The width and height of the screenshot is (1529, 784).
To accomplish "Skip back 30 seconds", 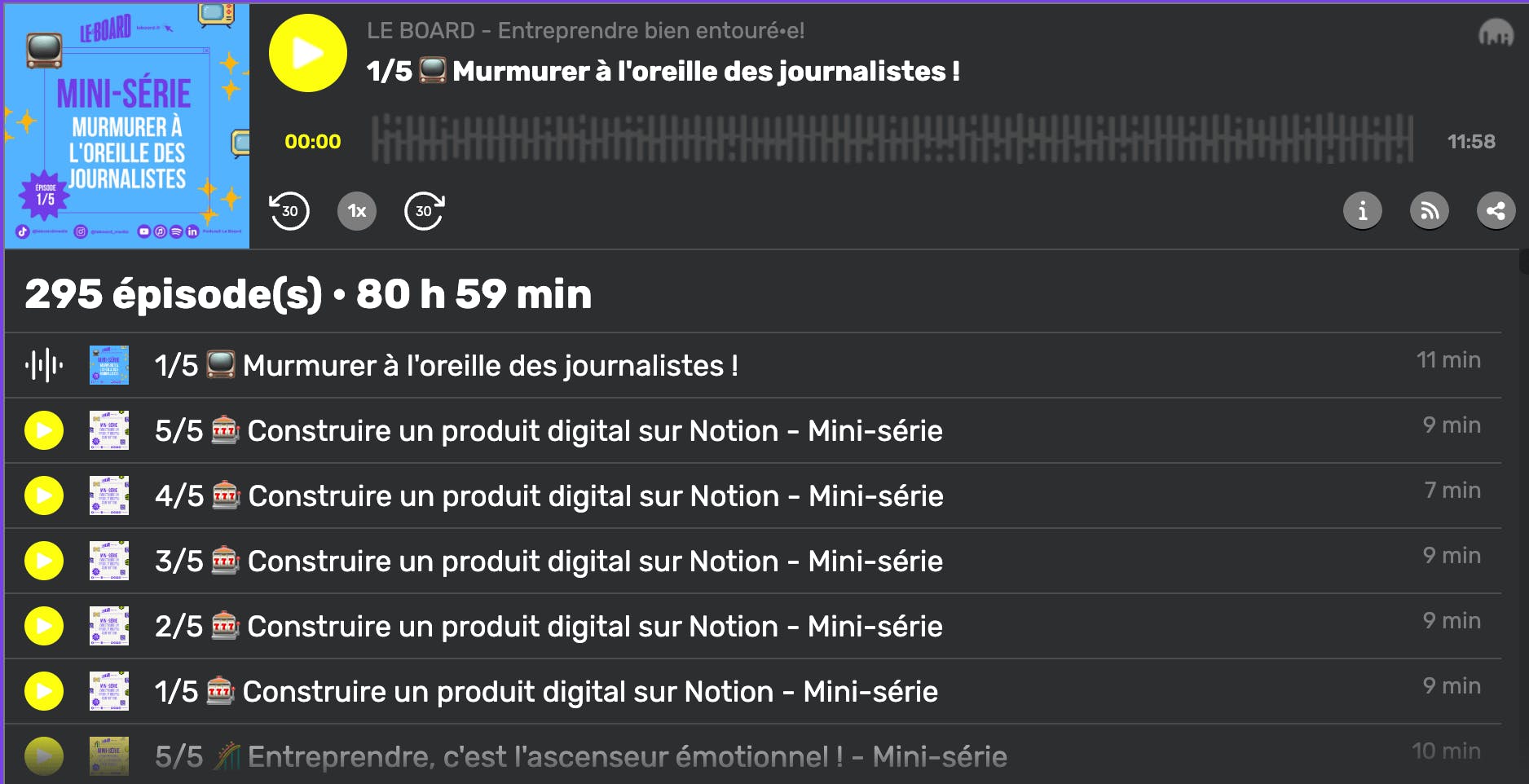I will (x=288, y=211).
